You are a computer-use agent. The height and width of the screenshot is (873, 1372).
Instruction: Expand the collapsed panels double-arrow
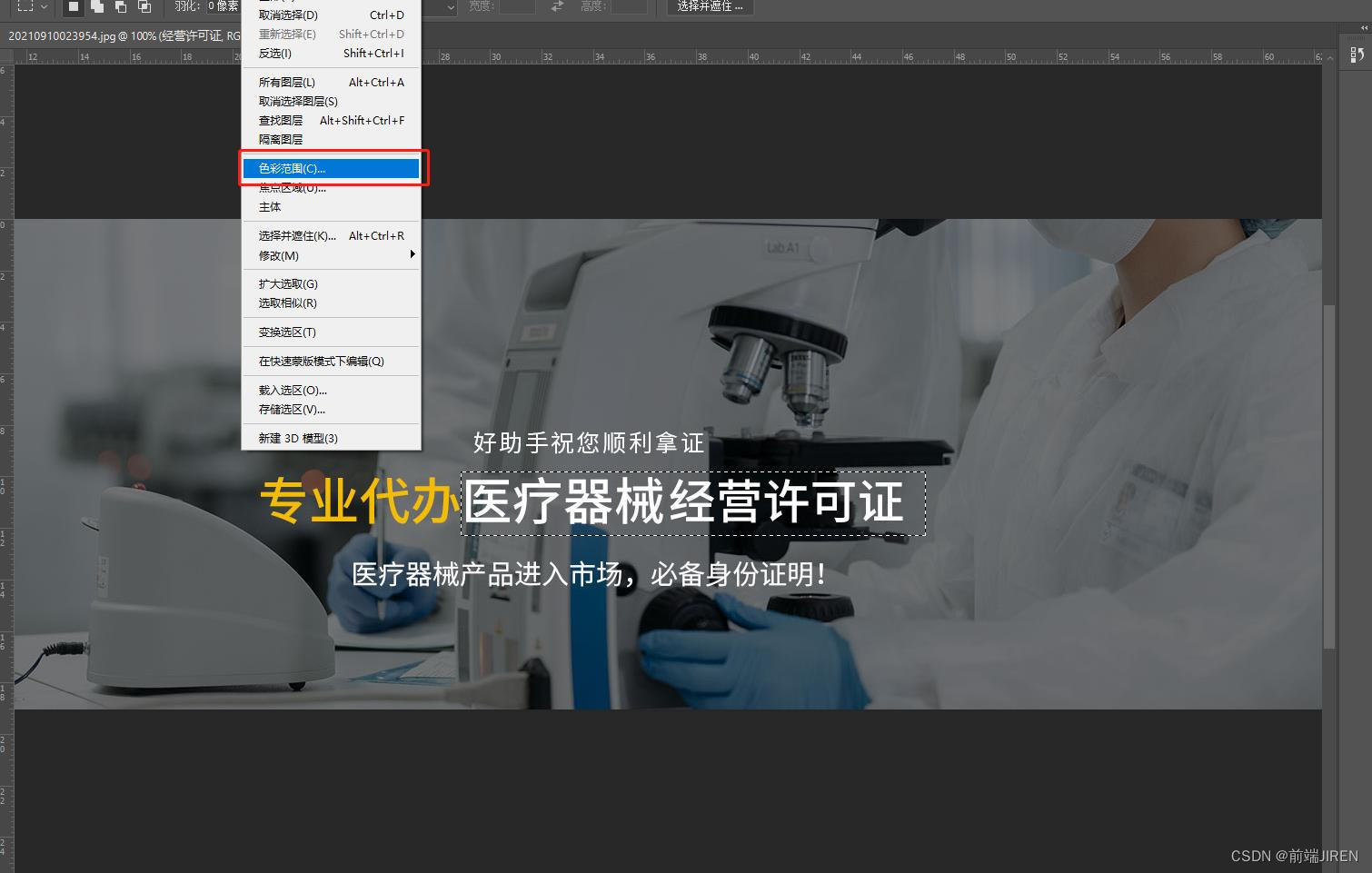[x=1363, y=28]
